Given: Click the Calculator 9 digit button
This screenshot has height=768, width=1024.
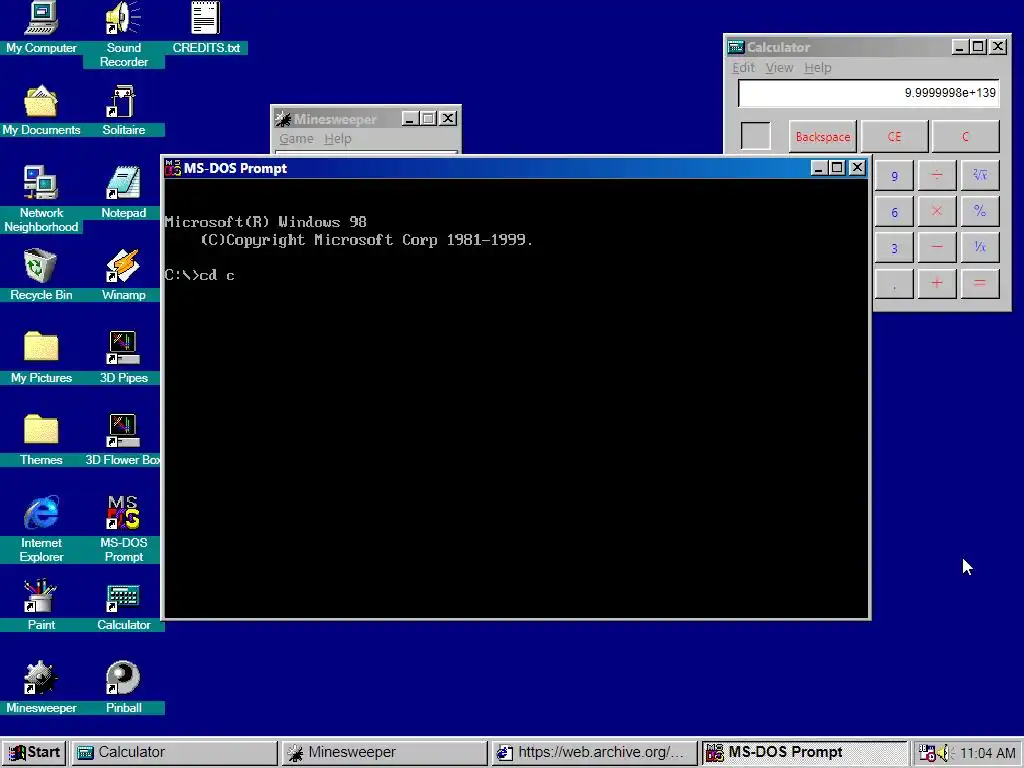Looking at the screenshot, I should click(x=894, y=176).
